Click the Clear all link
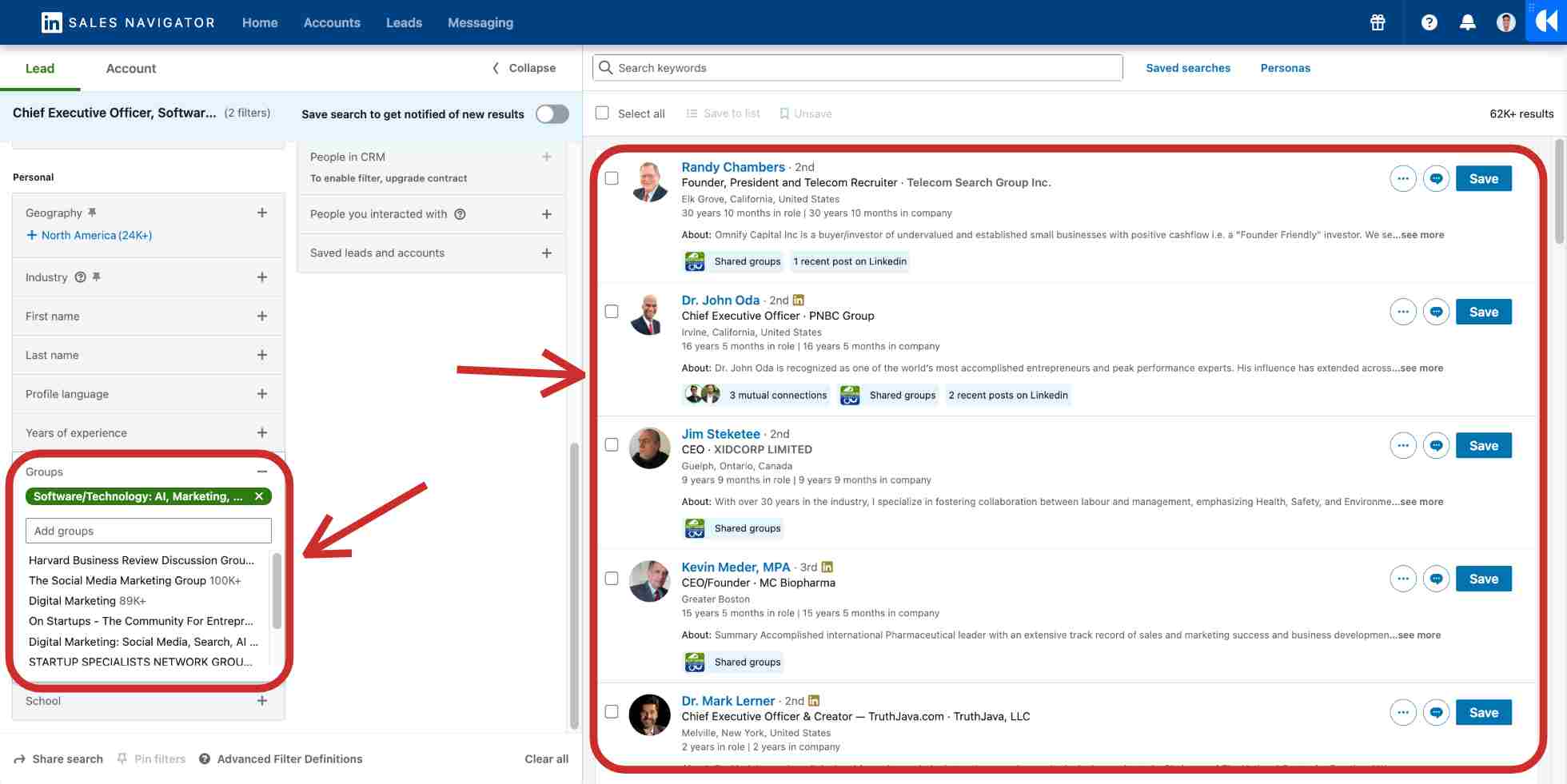This screenshot has width=1567, height=784. (546, 758)
